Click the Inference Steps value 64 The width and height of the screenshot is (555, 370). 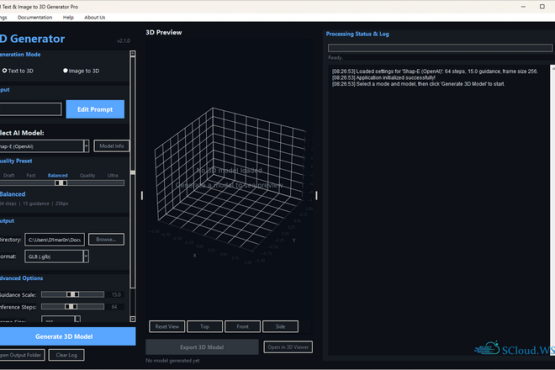114,307
